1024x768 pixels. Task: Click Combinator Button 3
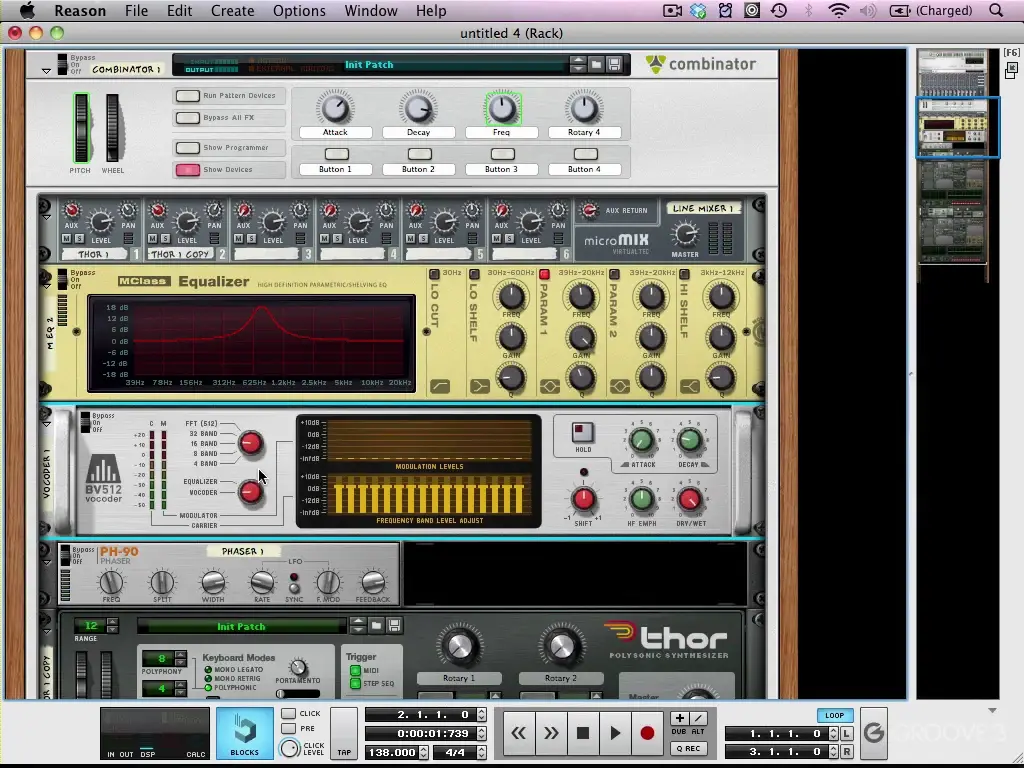502,154
